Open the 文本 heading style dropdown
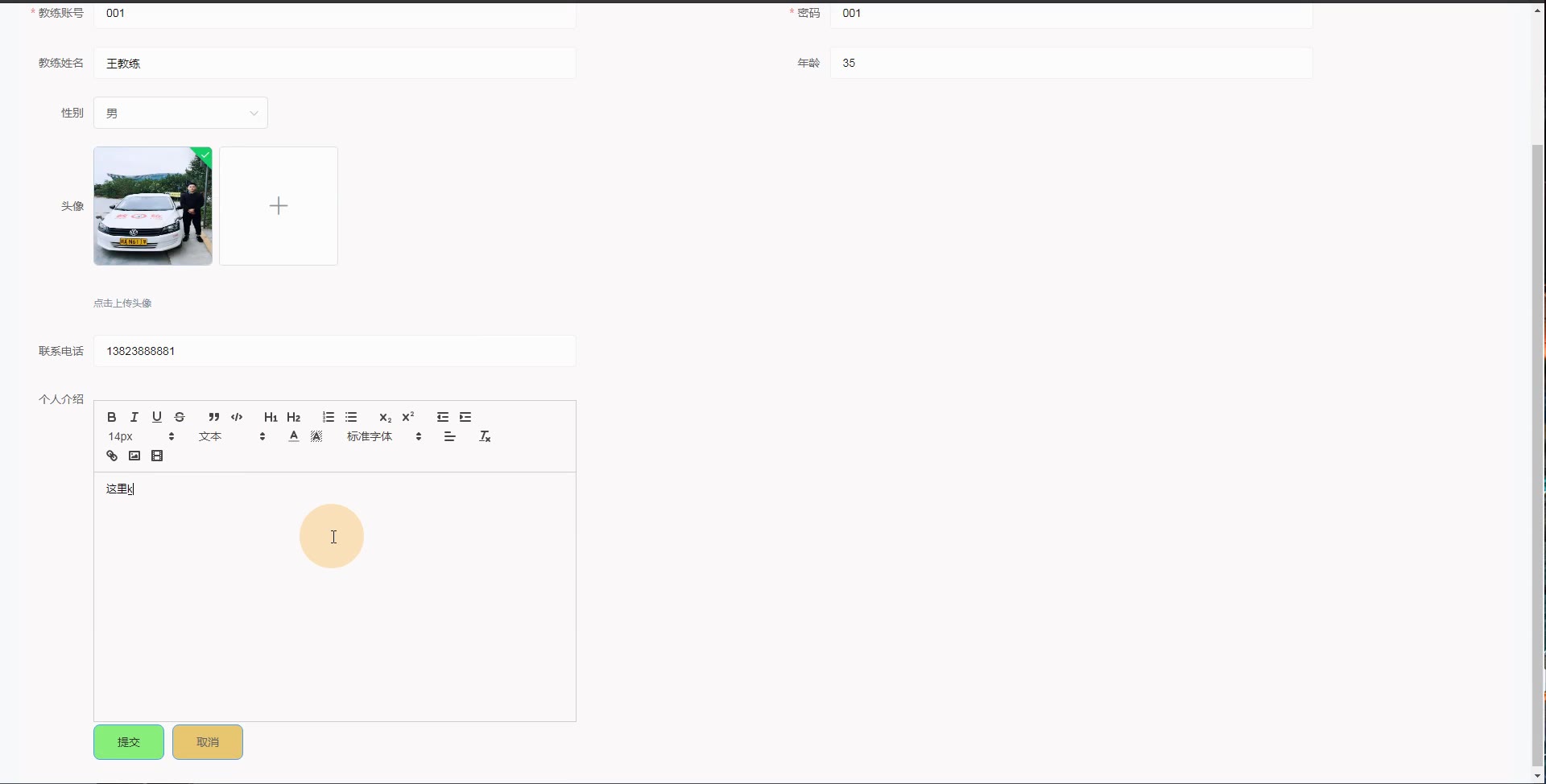1546x784 pixels. click(x=232, y=436)
